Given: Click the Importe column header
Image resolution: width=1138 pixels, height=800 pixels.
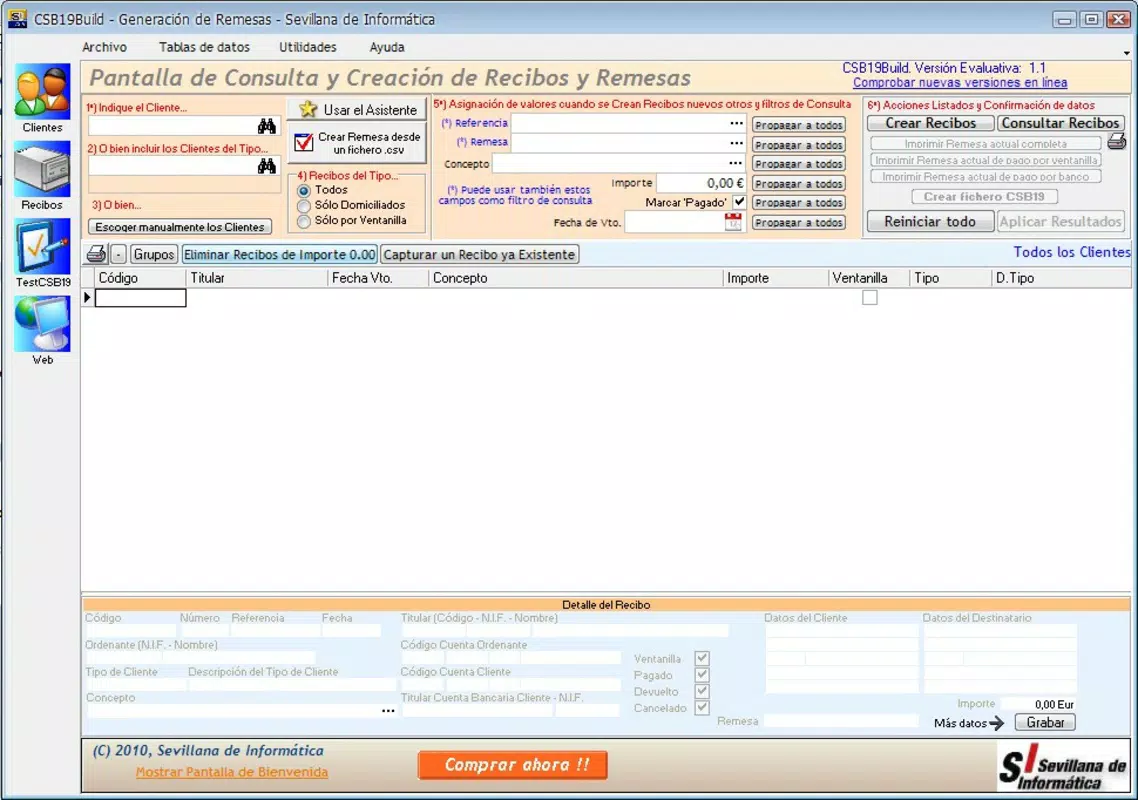Looking at the screenshot, I should click(x=776, y=278).
